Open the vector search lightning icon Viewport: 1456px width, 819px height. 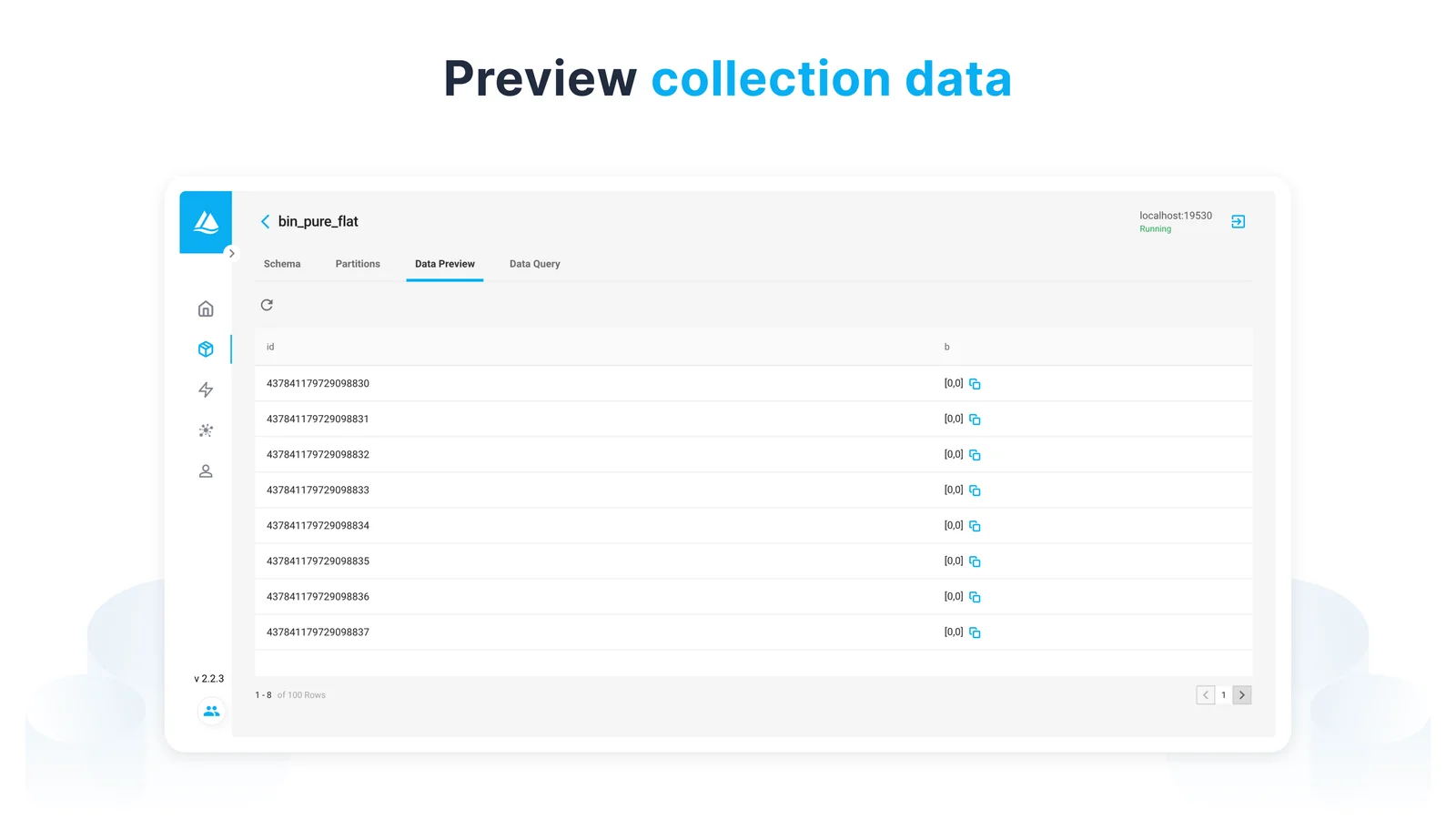tap(206, 390)
